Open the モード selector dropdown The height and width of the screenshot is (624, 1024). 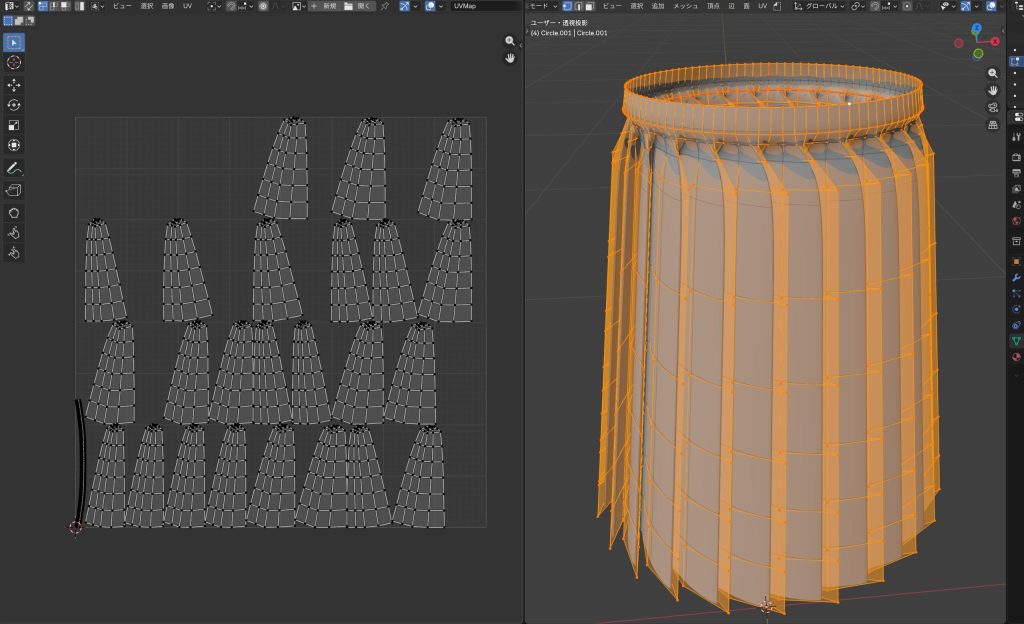point(542,6)
